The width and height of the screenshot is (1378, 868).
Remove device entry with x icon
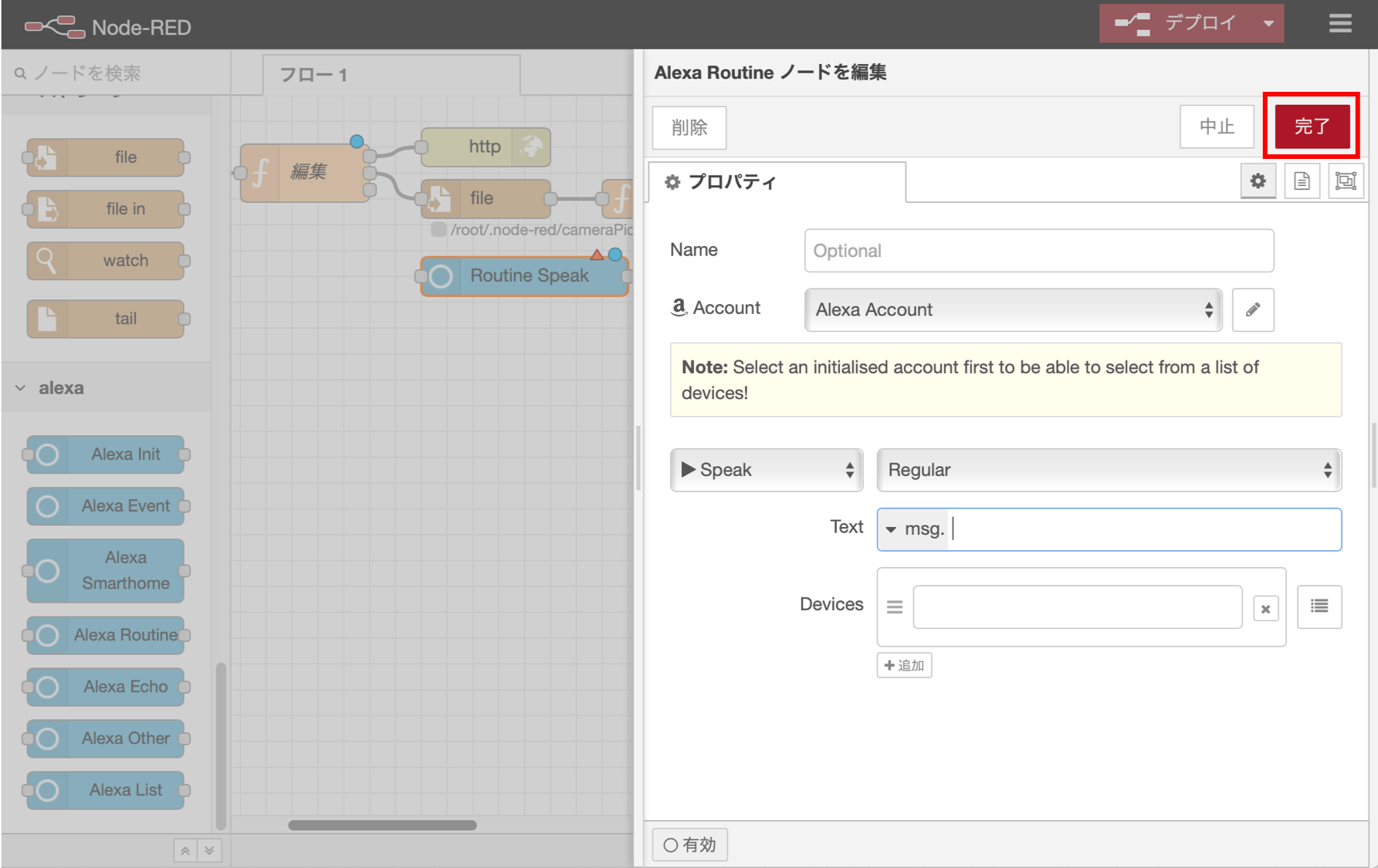coord(1265,609)
